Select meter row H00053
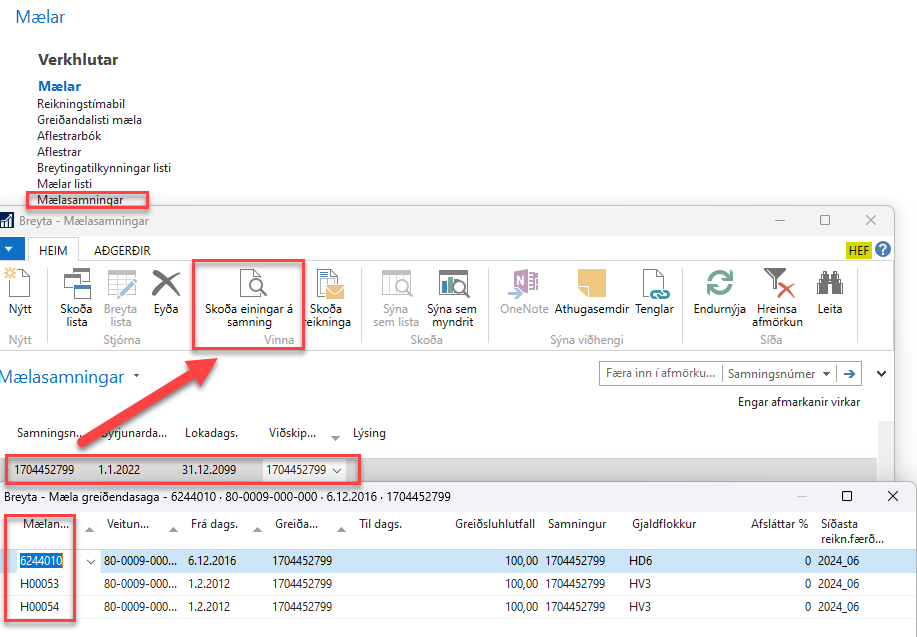 tap(41, 583)
